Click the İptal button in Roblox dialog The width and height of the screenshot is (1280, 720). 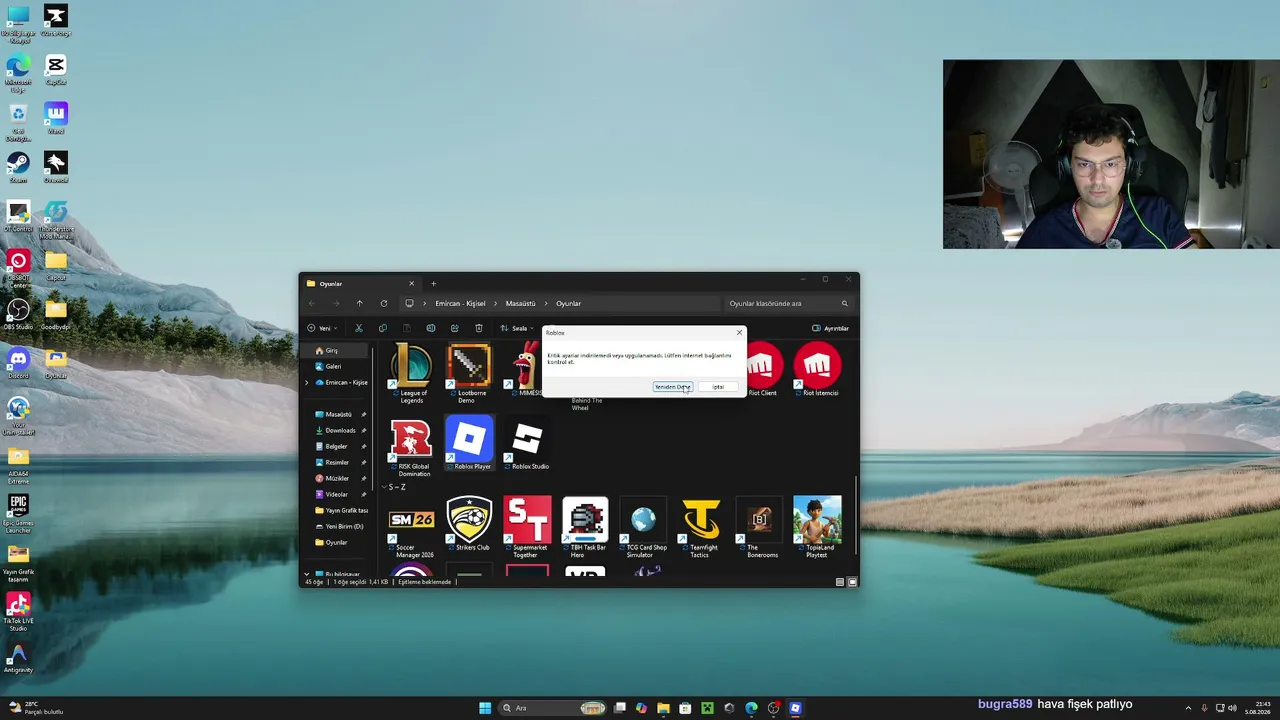tap(718, 387)
